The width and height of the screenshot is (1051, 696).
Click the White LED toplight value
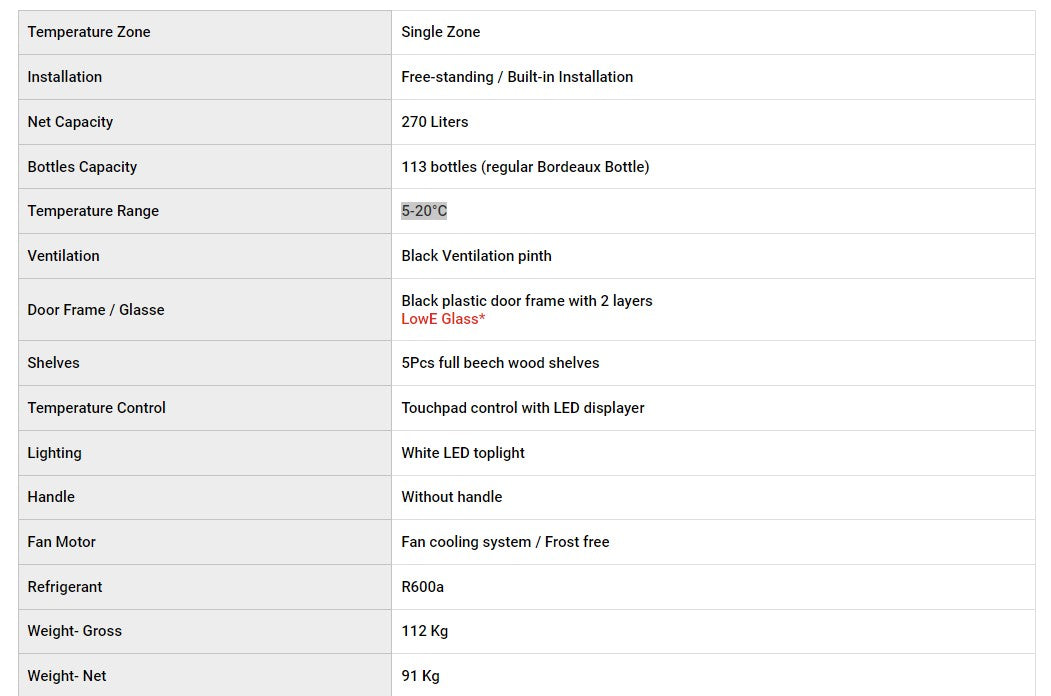coord(462,453)
